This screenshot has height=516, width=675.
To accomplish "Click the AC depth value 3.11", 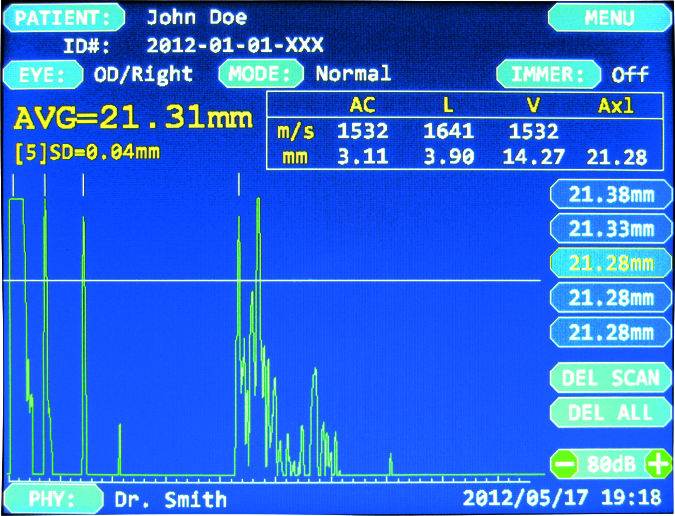I will (362, 157).
